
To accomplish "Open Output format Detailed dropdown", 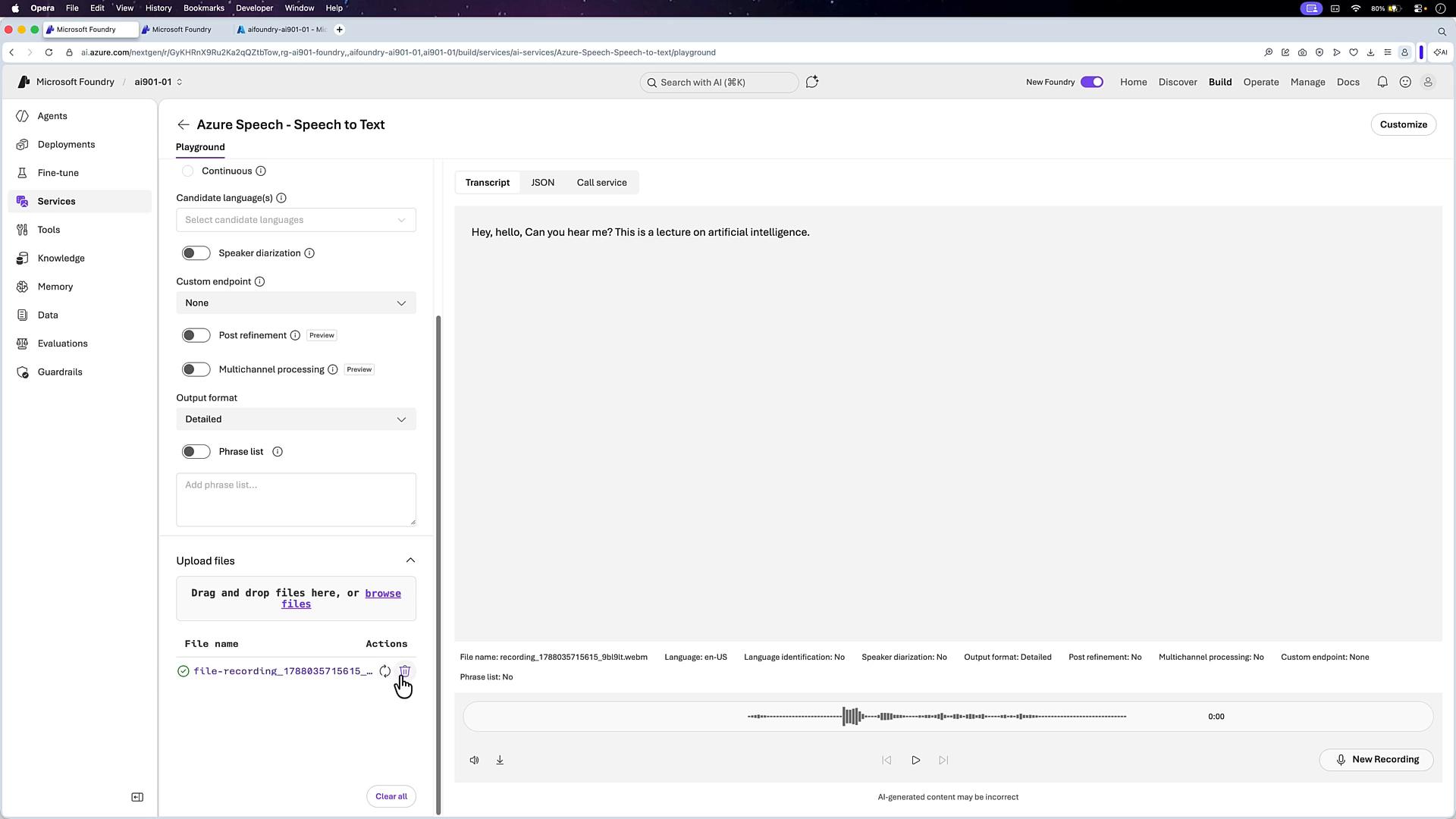I will coord(296,419).
